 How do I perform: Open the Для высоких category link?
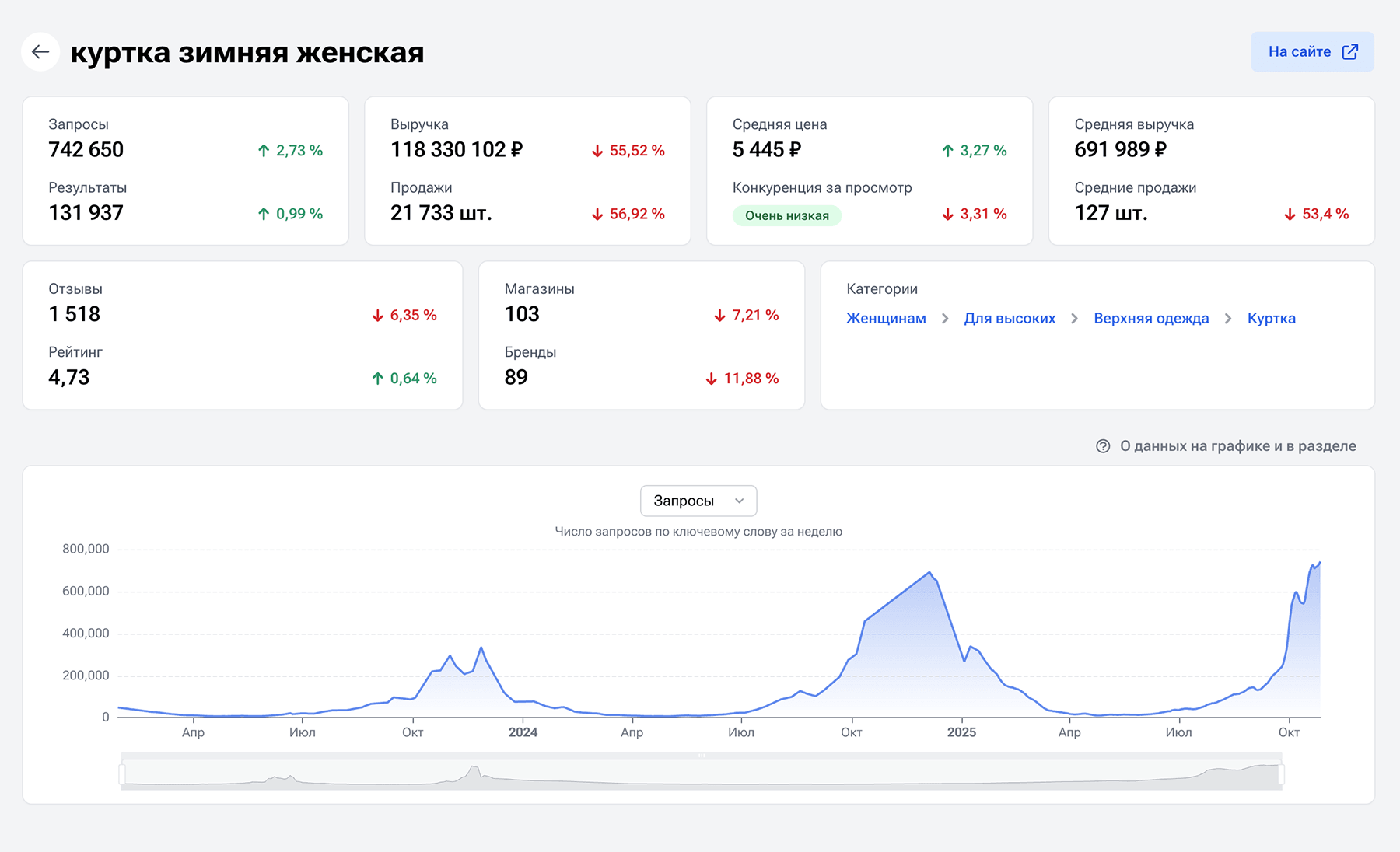1010,319
